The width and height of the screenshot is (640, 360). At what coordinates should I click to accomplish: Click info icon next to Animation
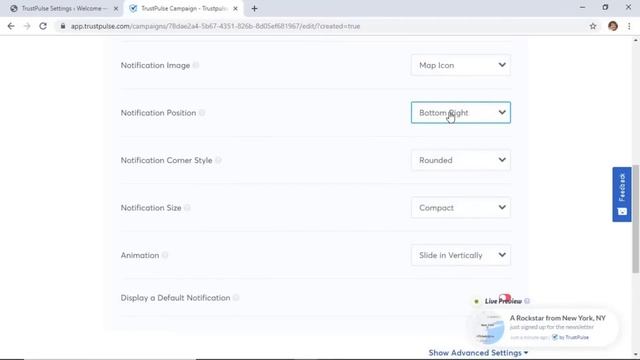click(165, 255)
